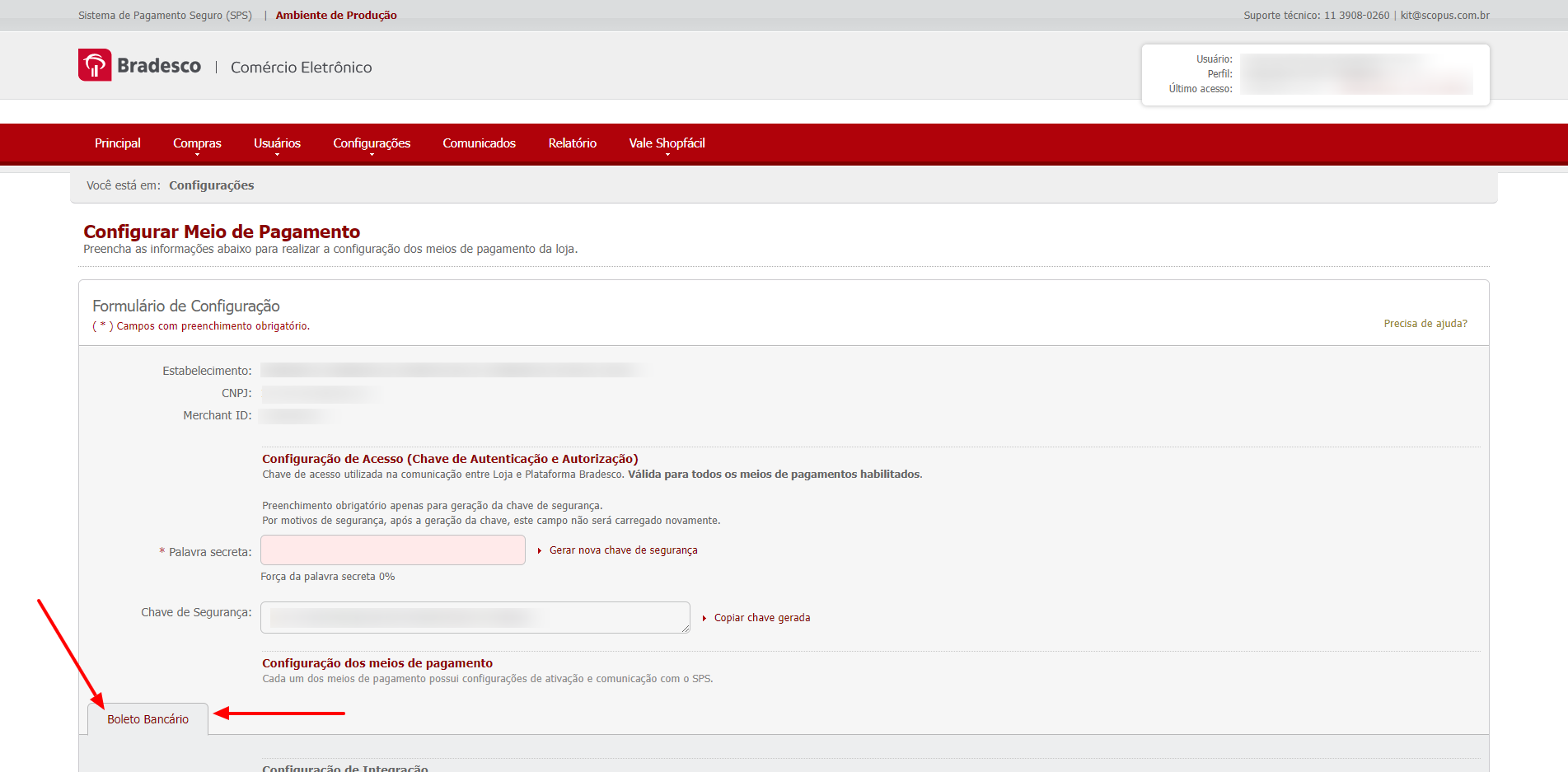
Task: Click Copiar chave gerada link
Action: pos(762,618)
